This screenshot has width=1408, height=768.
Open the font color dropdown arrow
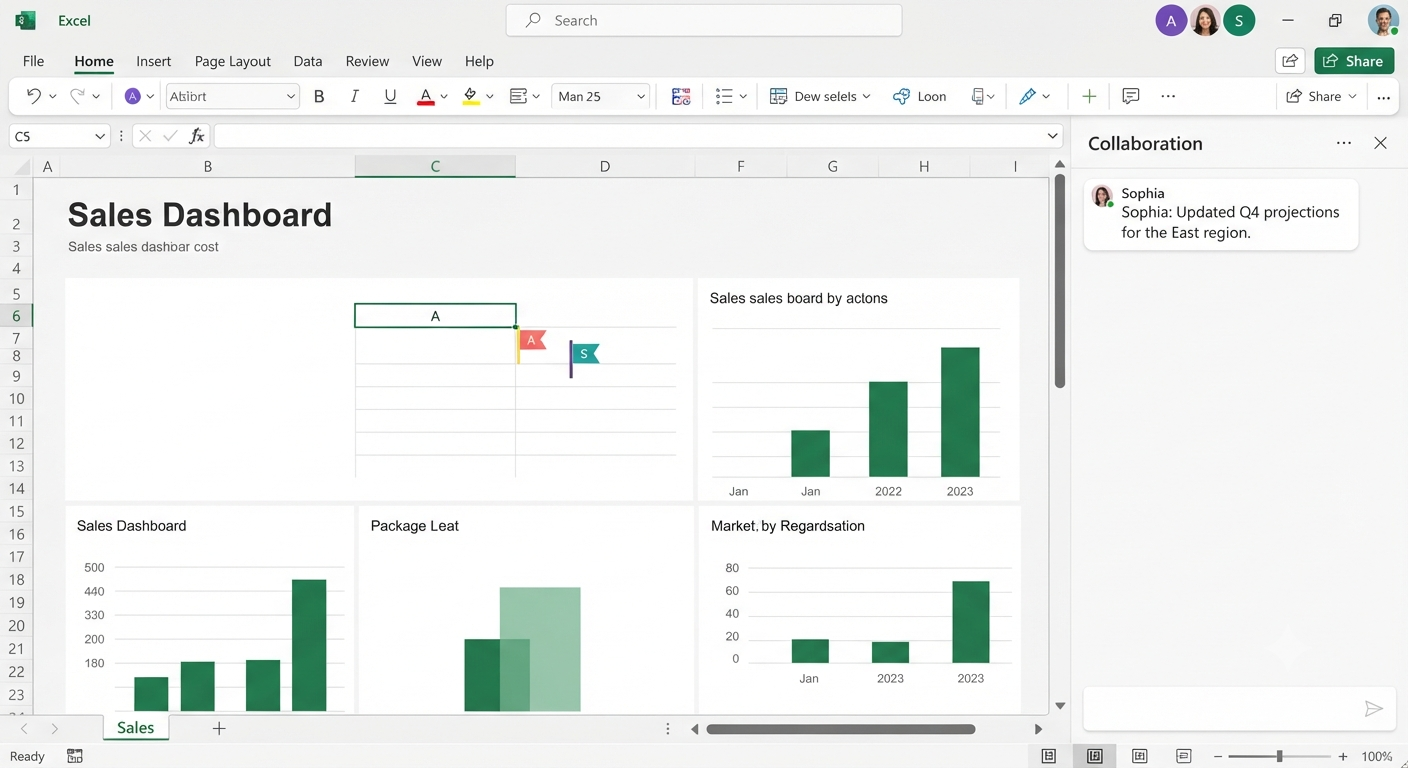click(444, 97)
